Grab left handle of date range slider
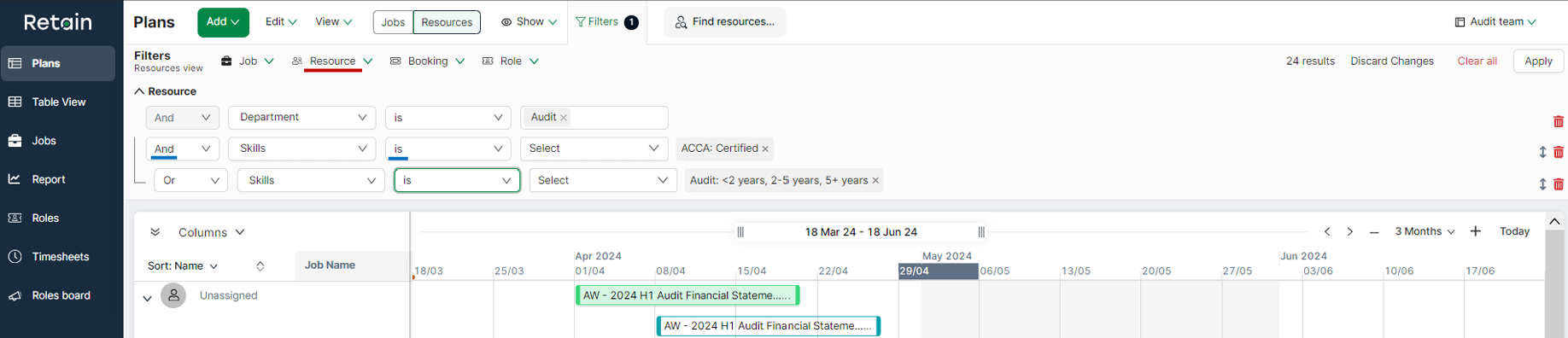Image resolution: width=1568 pixels, height=338 pixels. coord(740,232)
